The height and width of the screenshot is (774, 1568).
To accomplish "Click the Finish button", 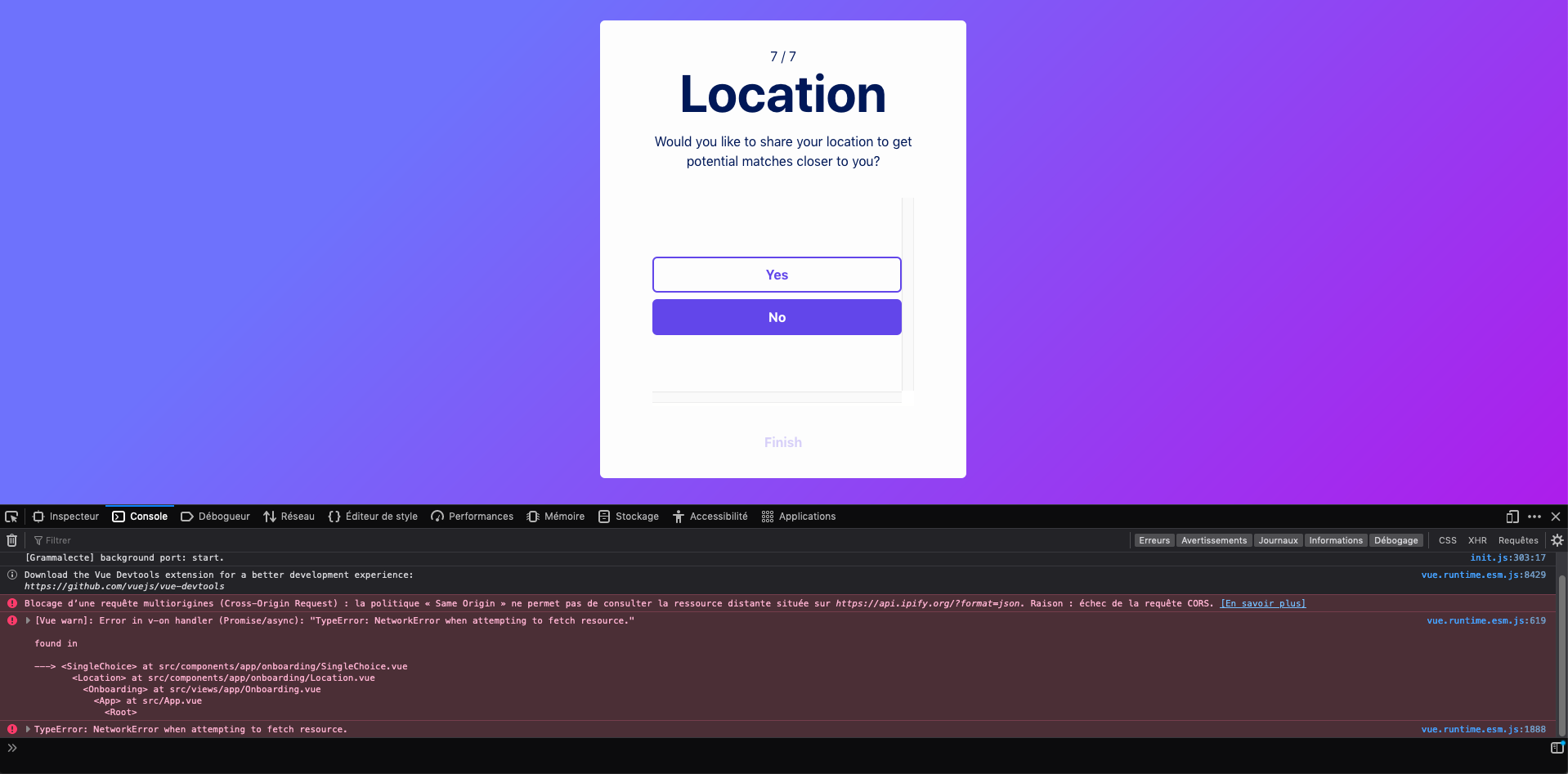I will (x=783, y=442).
